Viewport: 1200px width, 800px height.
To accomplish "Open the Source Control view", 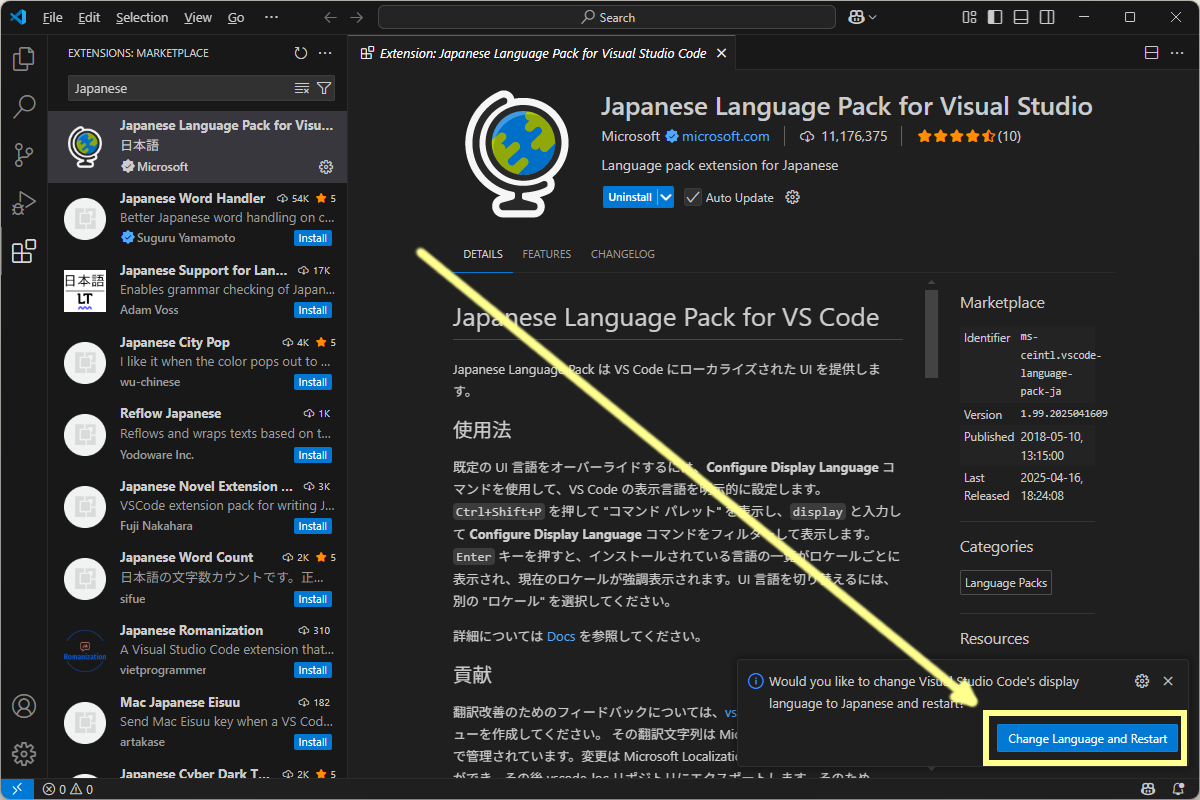I will coord(23,155).
